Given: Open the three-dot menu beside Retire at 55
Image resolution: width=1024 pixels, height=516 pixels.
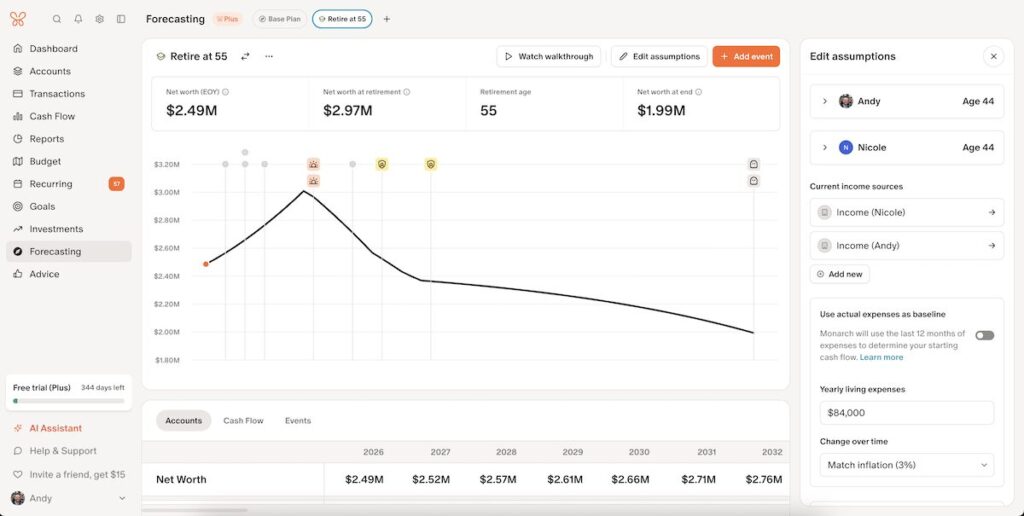Looking at the screenshot, I should pos(269,56).
